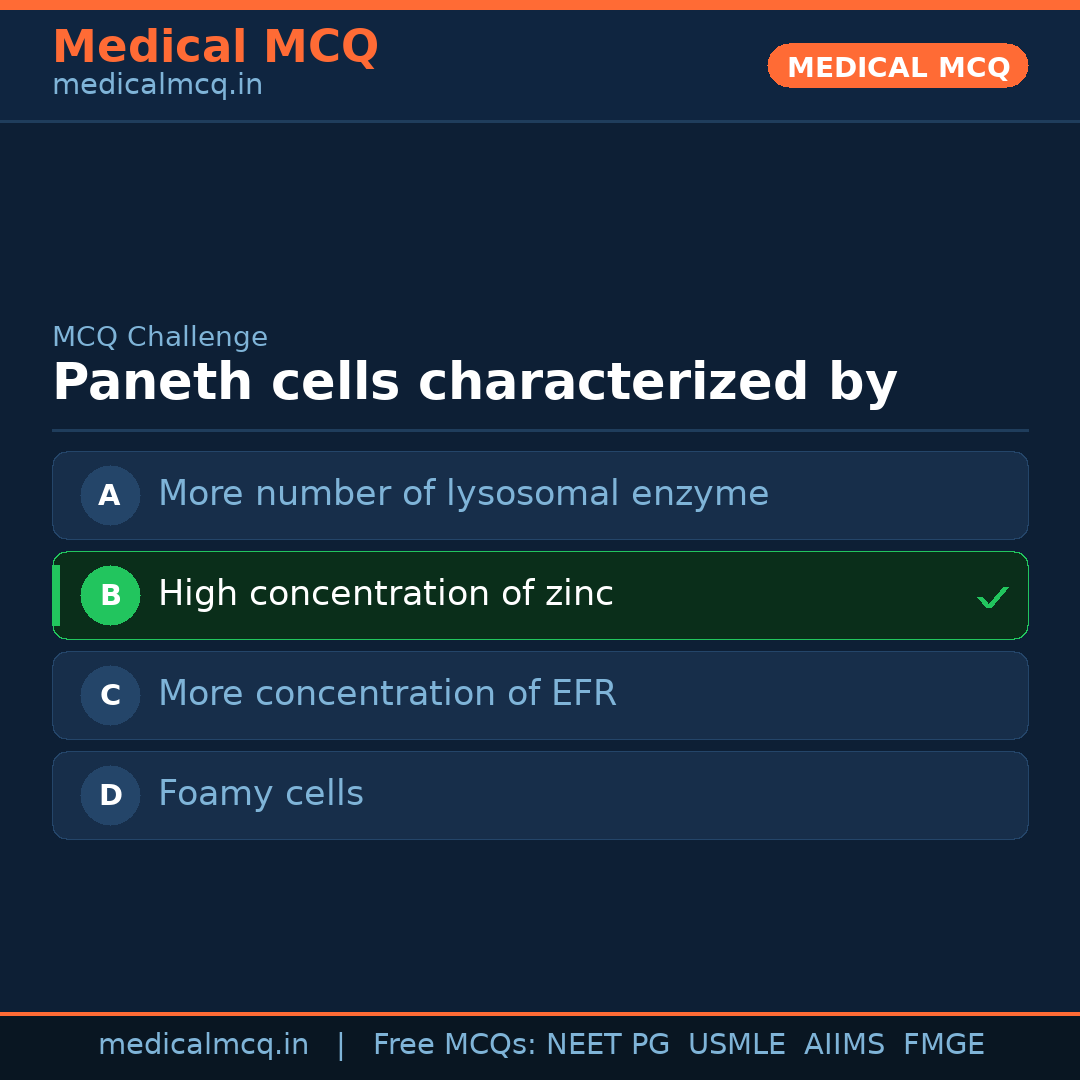Click USMLE in the footer

tap(736, 1045)
